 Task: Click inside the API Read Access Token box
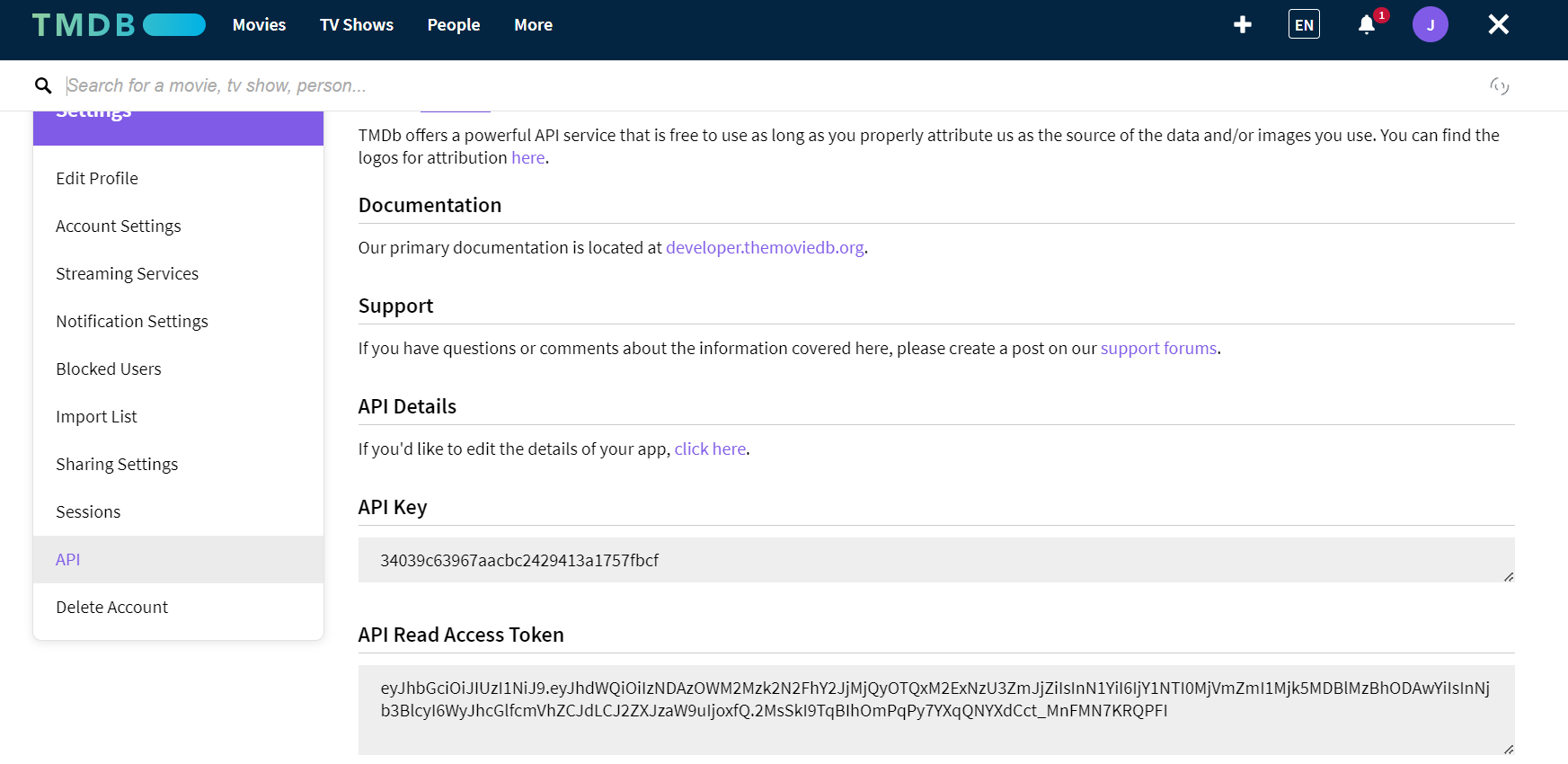936,710
